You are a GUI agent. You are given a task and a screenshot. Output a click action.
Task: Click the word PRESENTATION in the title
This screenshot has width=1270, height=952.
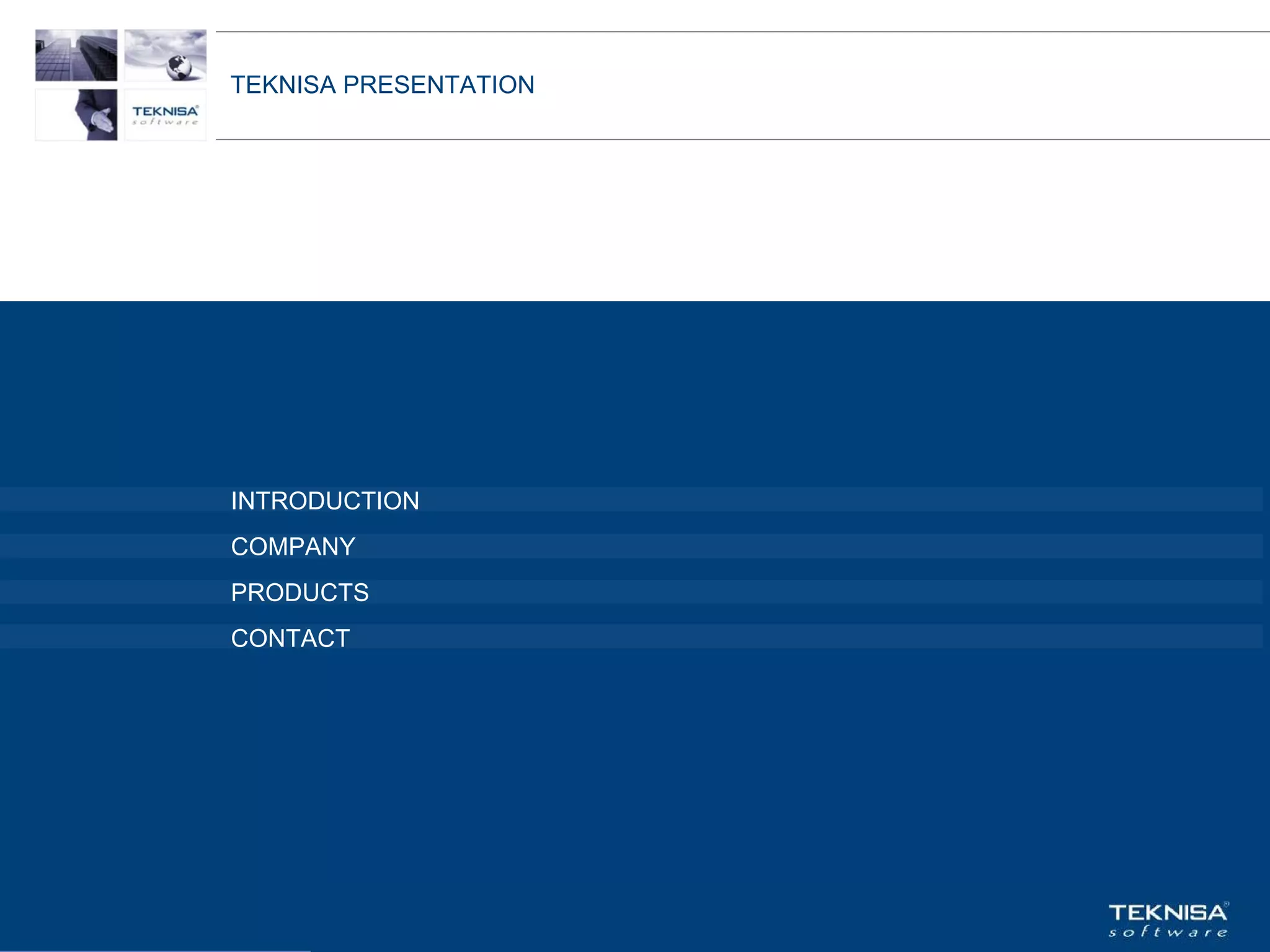click(x=438, y=85)
